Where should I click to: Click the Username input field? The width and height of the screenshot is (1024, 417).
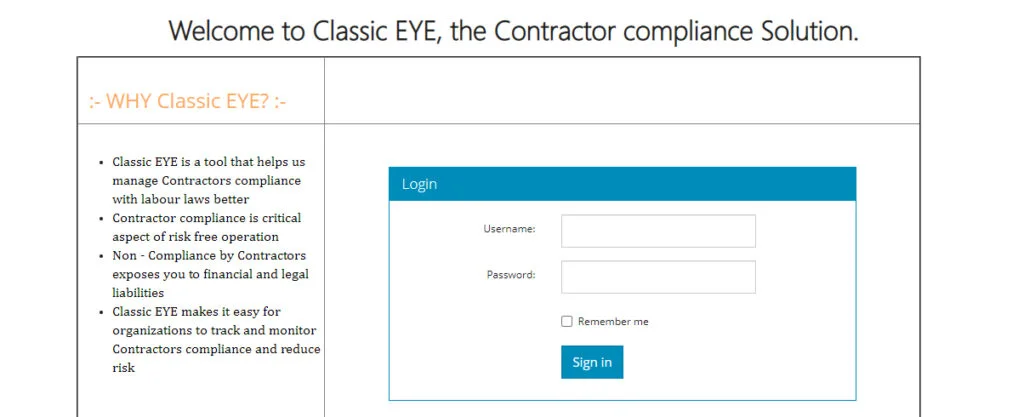pos(658,231)
